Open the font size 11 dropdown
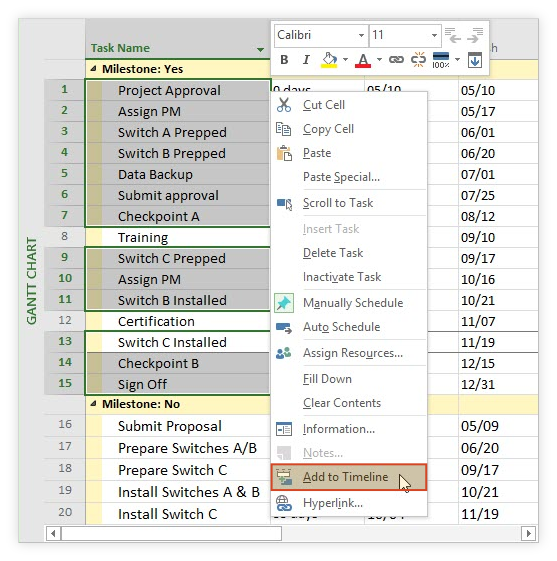Screen dimensions: 557x561 coord(405,35)
